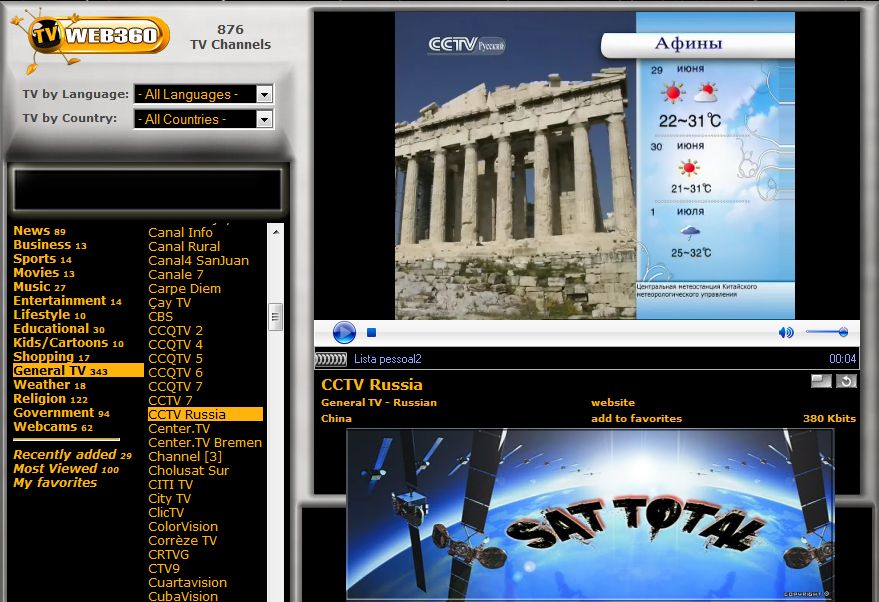
Task: Open My favorites list
Action: click(55, 483)
